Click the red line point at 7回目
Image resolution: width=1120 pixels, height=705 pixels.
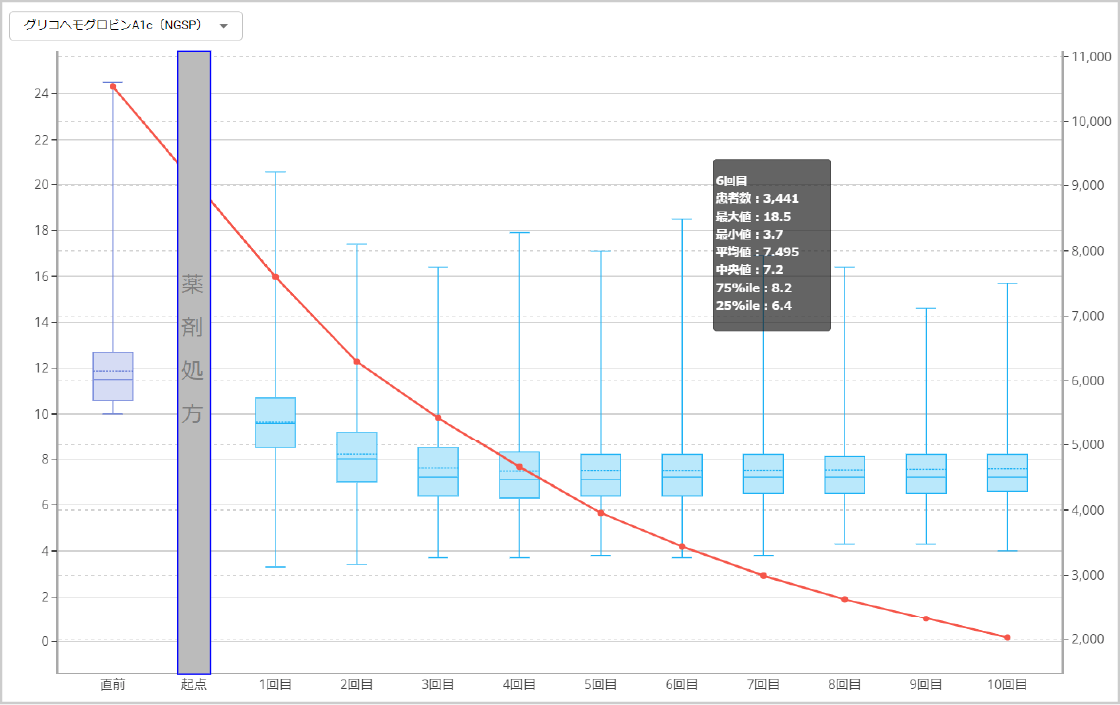[764, 576]
